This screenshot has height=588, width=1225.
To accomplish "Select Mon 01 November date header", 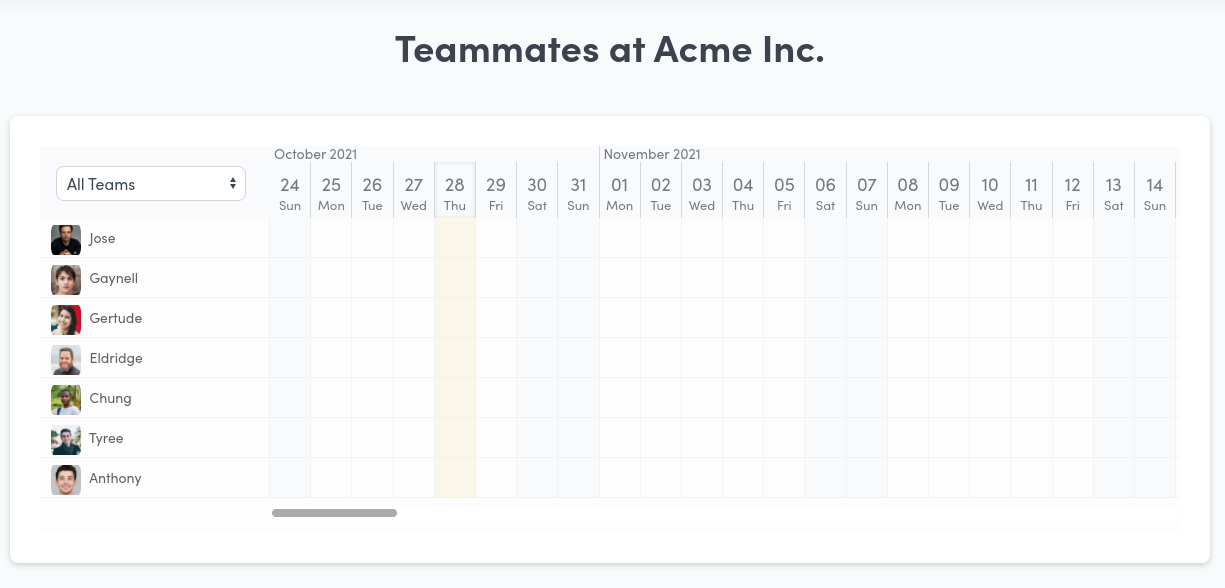I will [x=620, y=193].
